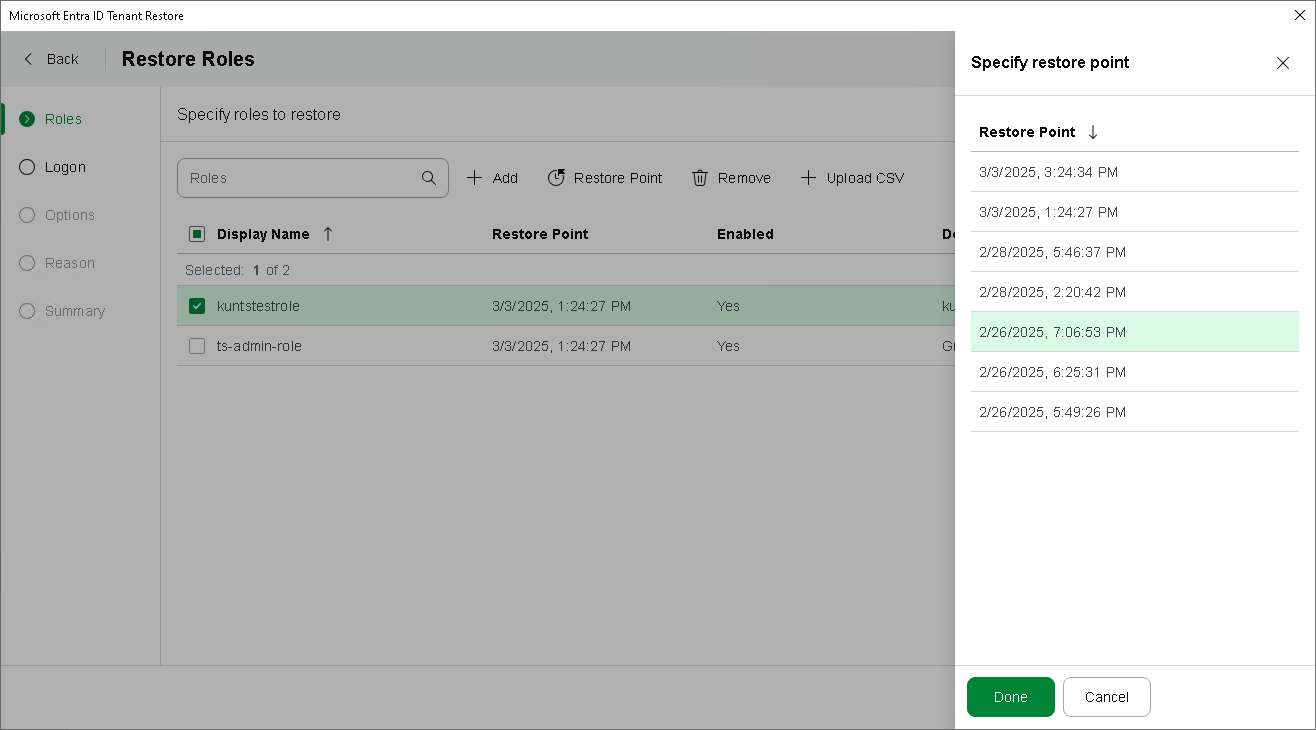
Task: Open the Restore Point clock icon
Action: click(x=556, y=178)
